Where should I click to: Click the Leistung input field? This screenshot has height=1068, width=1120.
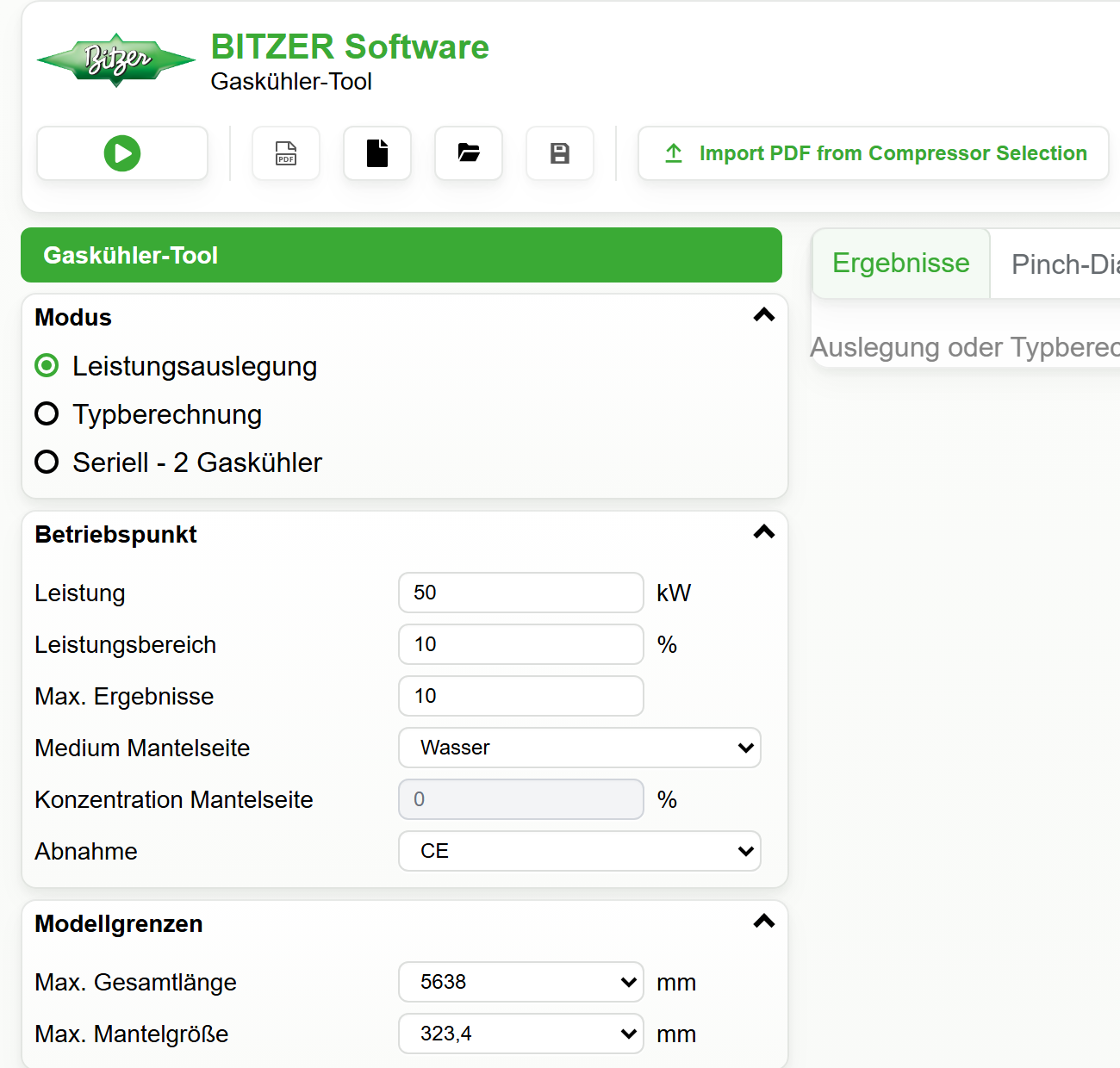tap(521, 593)
